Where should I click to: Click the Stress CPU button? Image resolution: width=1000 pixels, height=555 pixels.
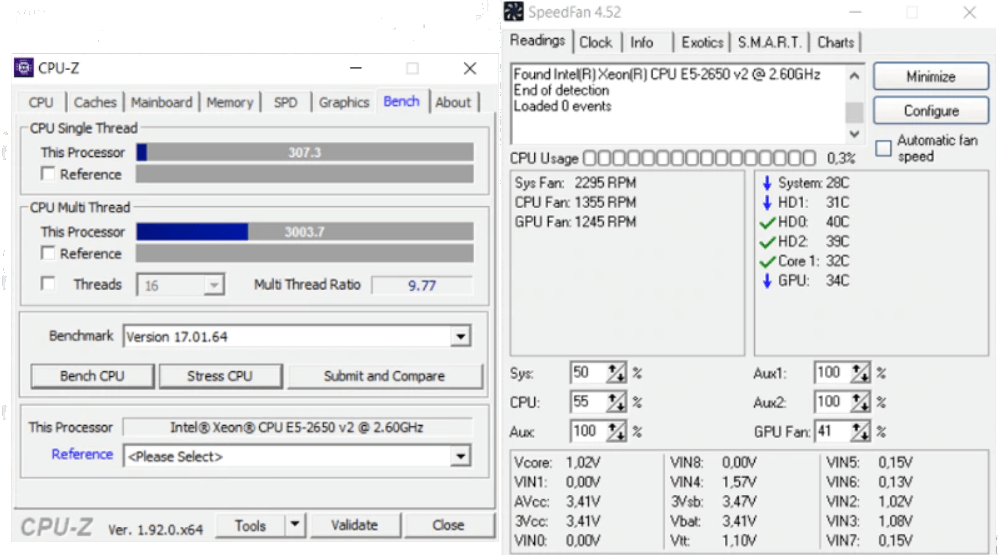point(220,376)
